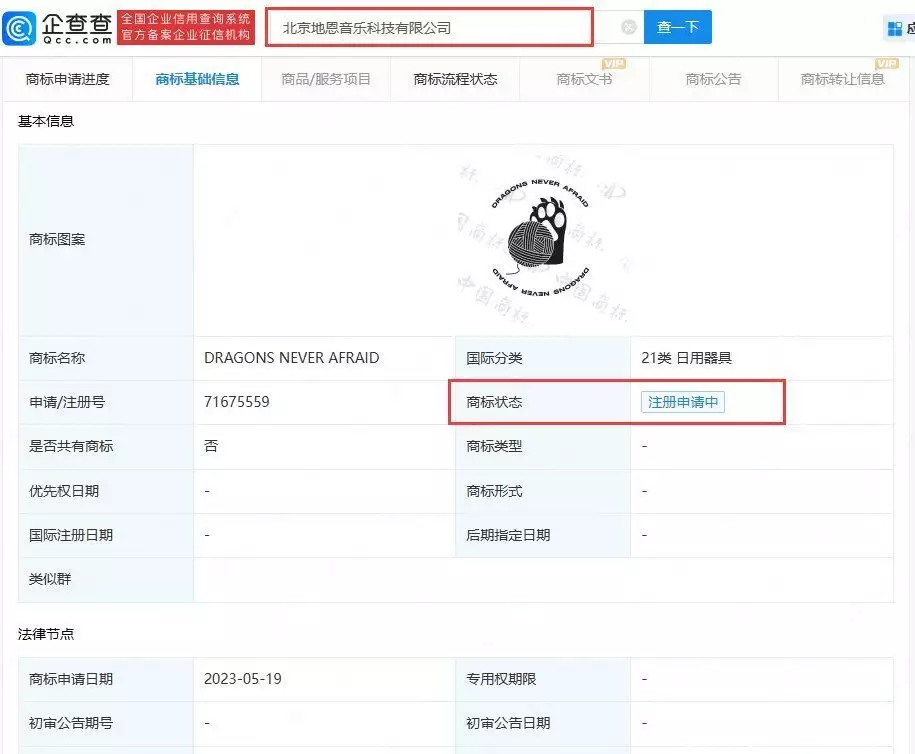Click the 后期指定日期 label cell

click(543, 535)
